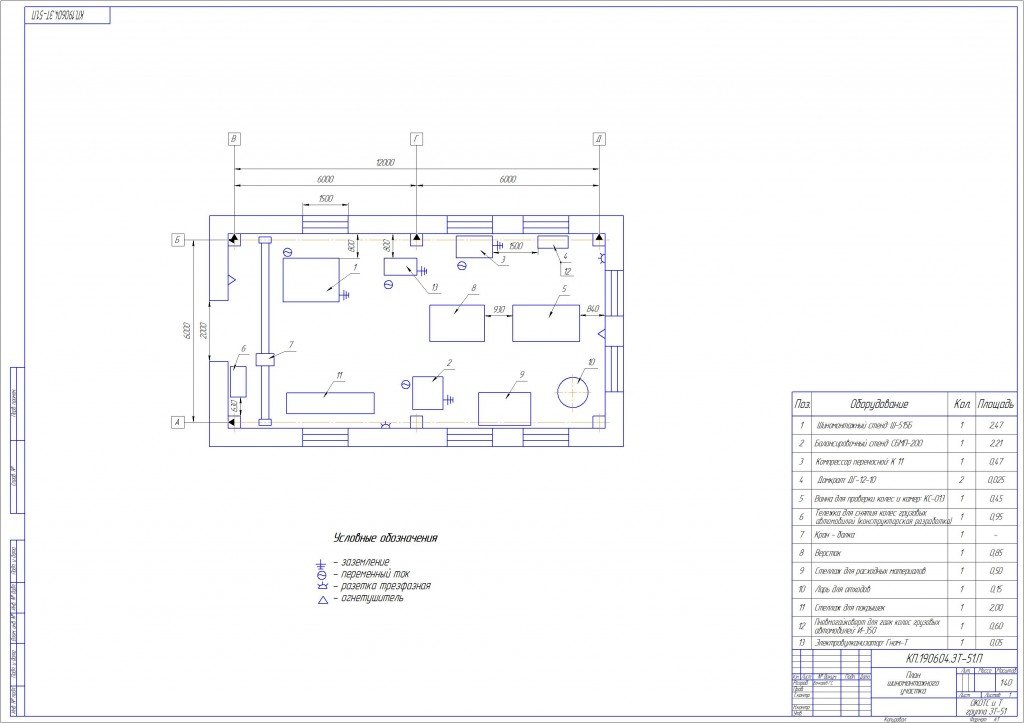Click the three-phase socket legend symbol
Viewport: 1024px width, 723px height.
(x=321, y=586)
